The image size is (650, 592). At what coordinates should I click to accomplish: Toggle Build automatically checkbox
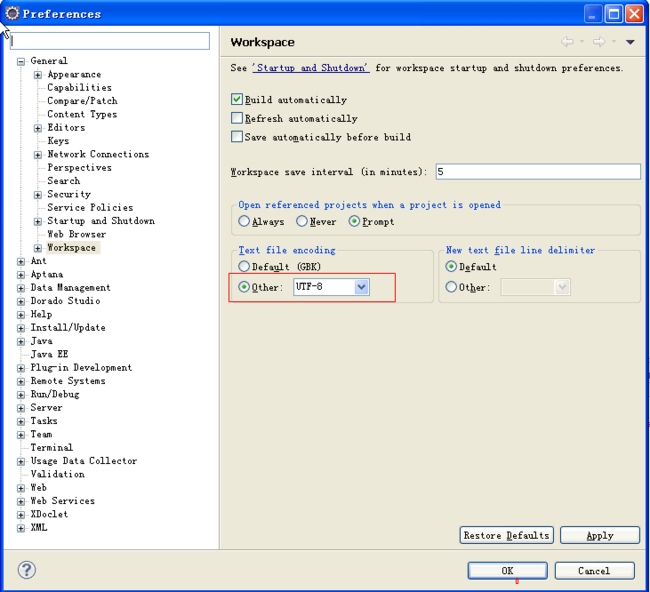tap(237, 99)
